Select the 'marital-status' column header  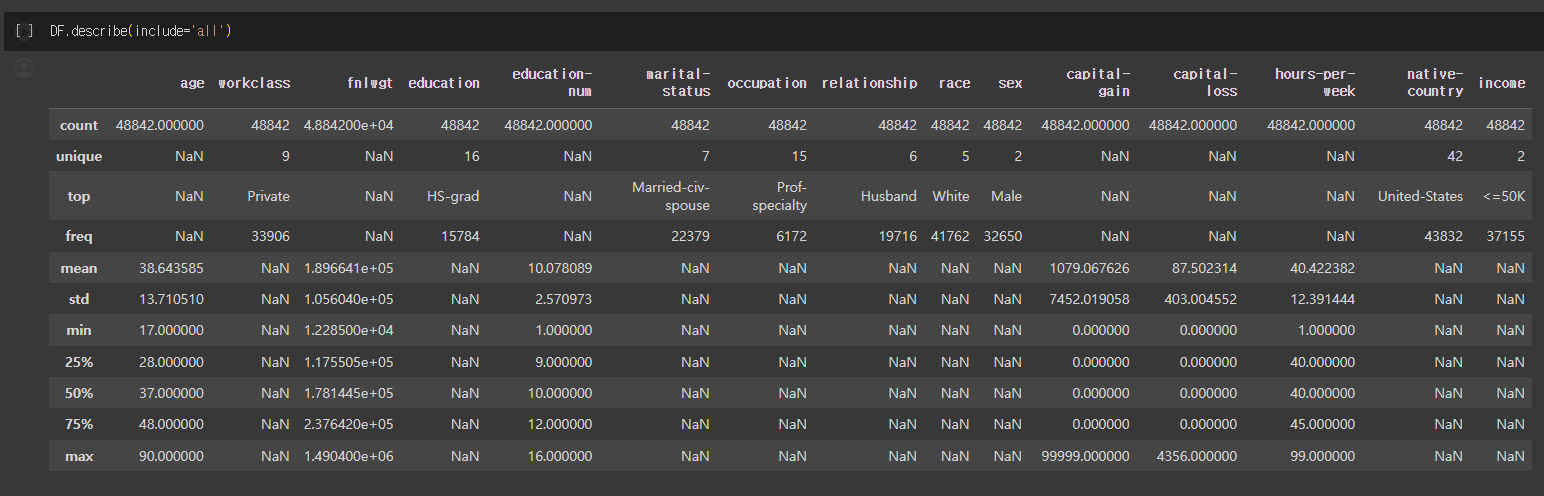[x=678, y=83]
